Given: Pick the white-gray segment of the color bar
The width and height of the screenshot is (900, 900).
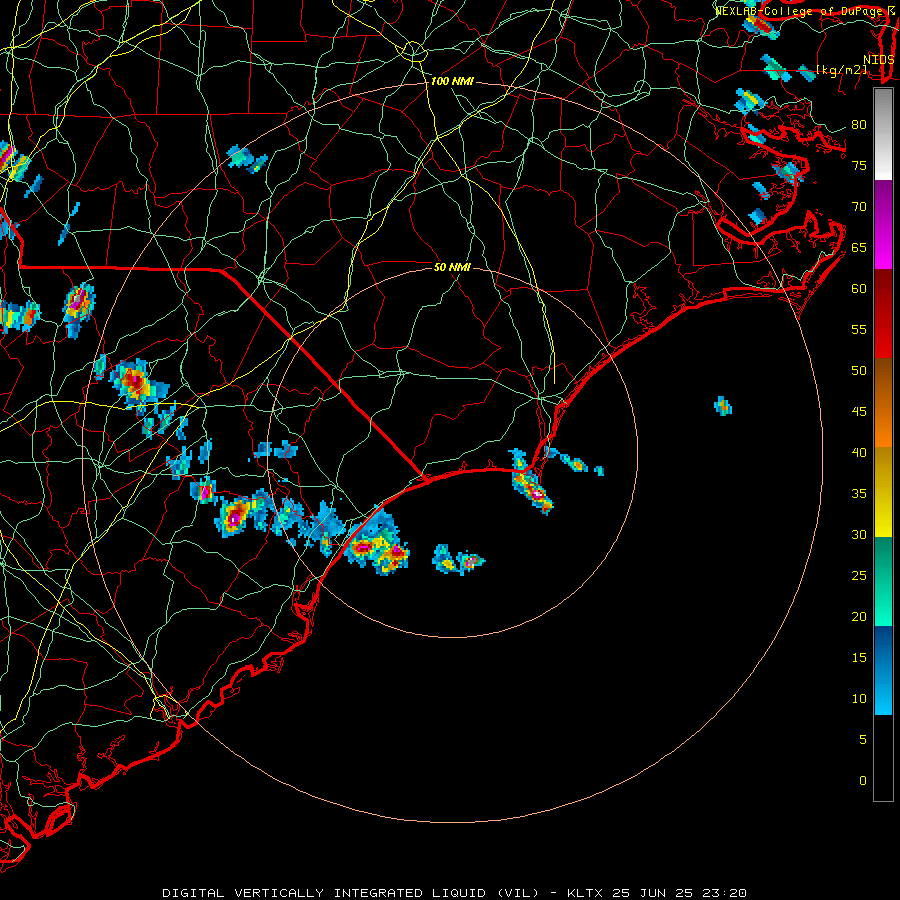Looking at the screenshot, I should tap(883, 134).
